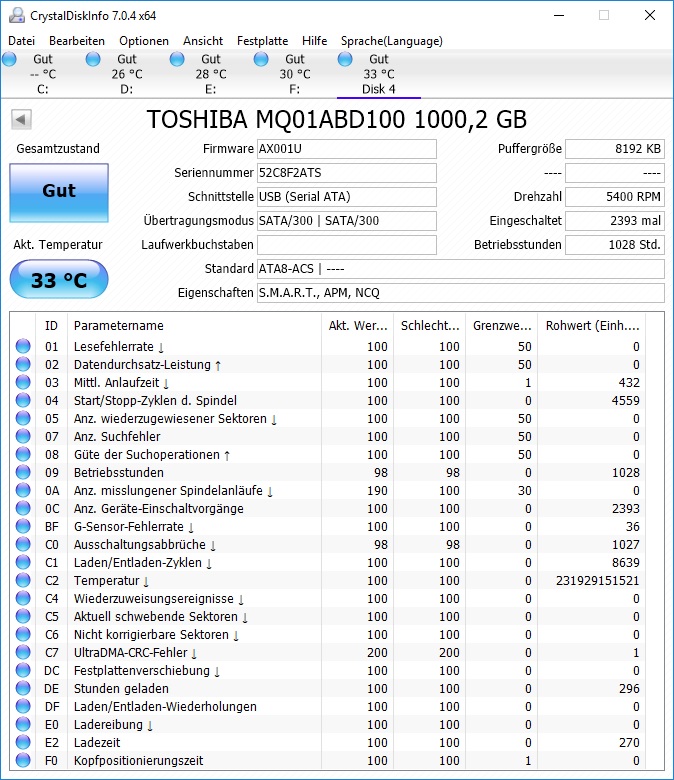
Task: Click the previous disk arrow button
Action: (x=21, y=119)
